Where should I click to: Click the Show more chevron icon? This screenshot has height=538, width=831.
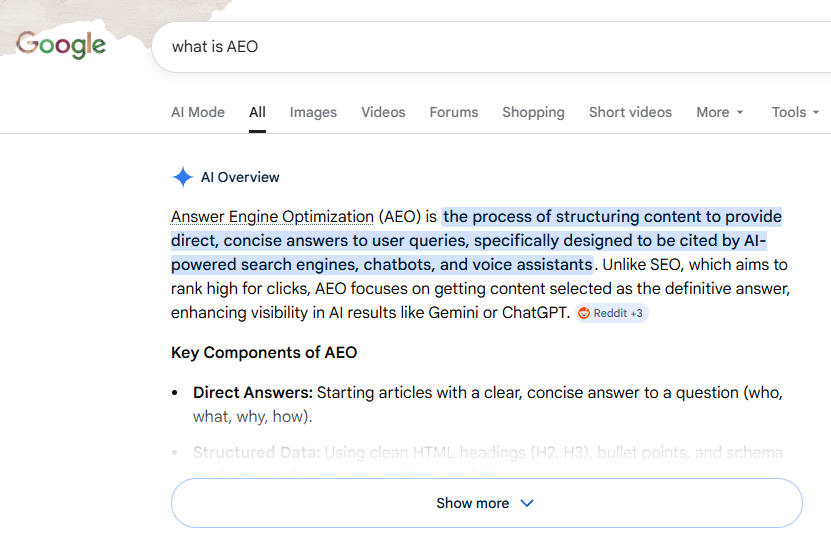527,503
